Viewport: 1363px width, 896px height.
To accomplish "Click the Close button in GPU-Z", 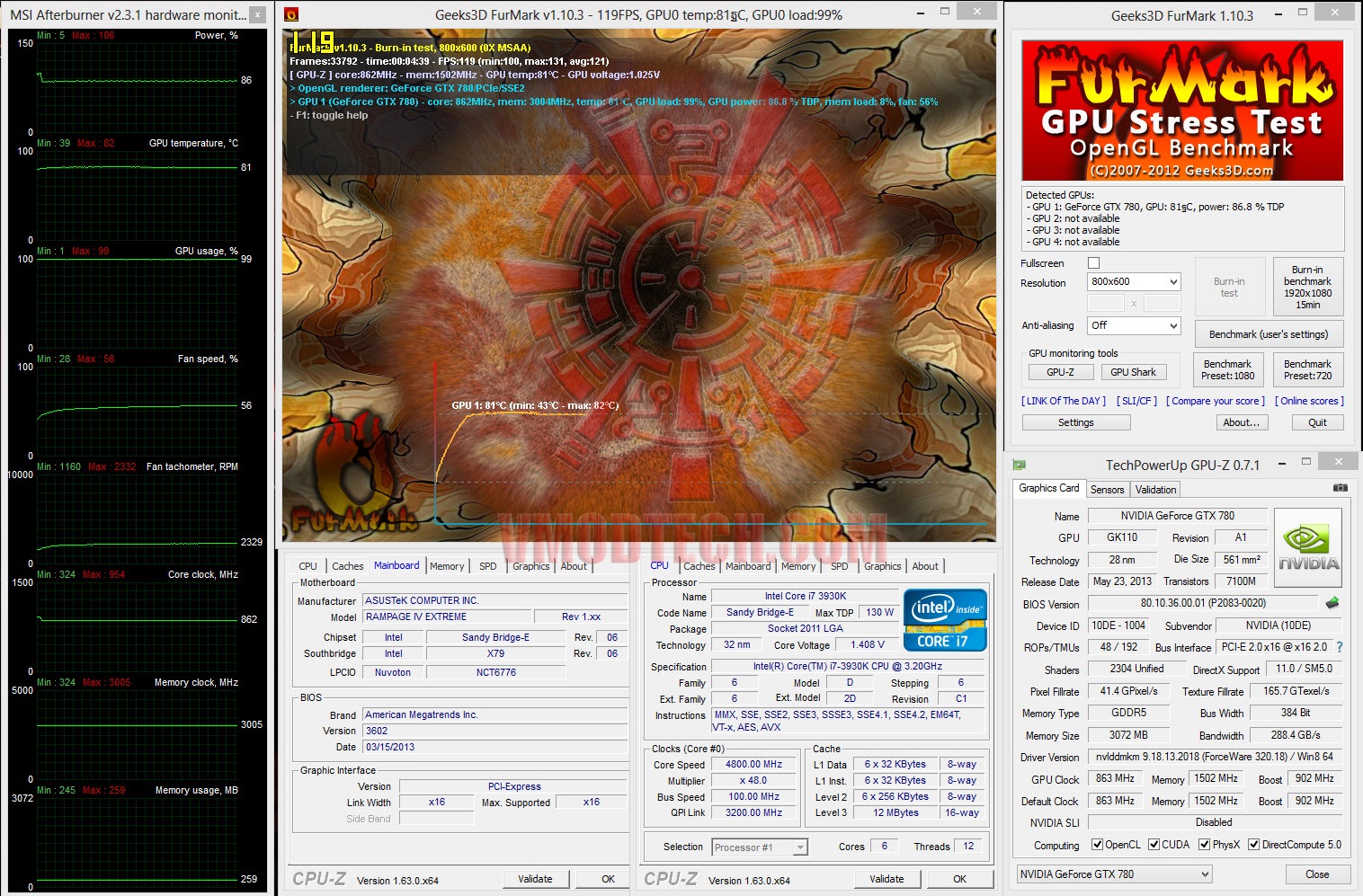I will (1317, 874).
